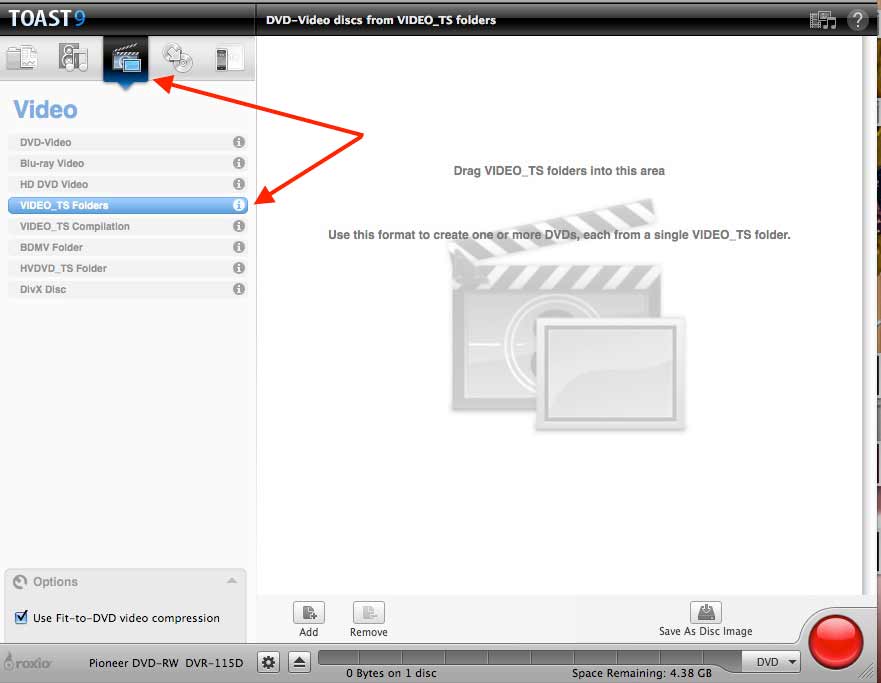
Task: Open the Audio category tab
Action: (x=73, y=57)
